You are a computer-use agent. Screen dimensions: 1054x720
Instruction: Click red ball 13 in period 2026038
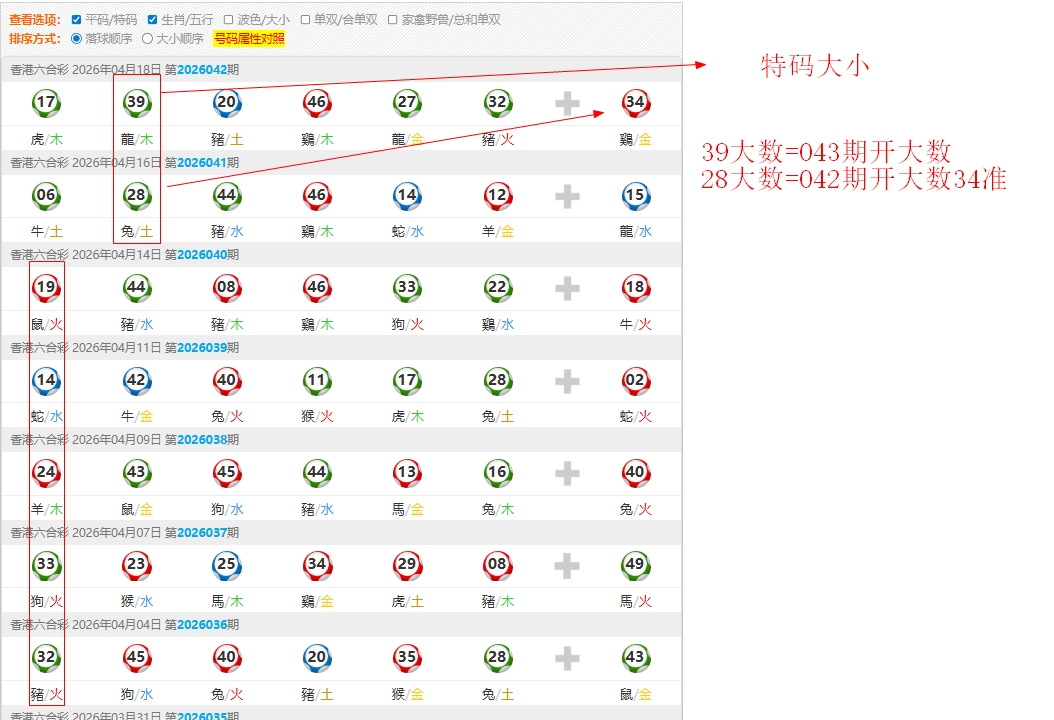pos(407,473)
